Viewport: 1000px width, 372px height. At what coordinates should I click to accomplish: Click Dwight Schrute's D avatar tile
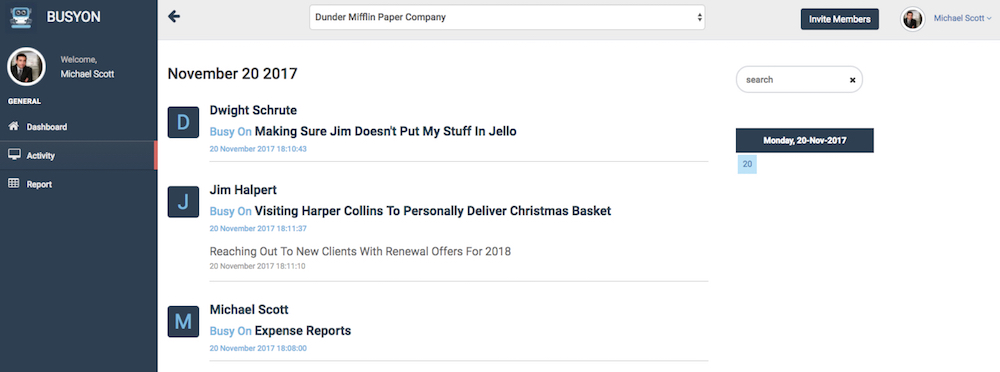click(x=183, y=123)
